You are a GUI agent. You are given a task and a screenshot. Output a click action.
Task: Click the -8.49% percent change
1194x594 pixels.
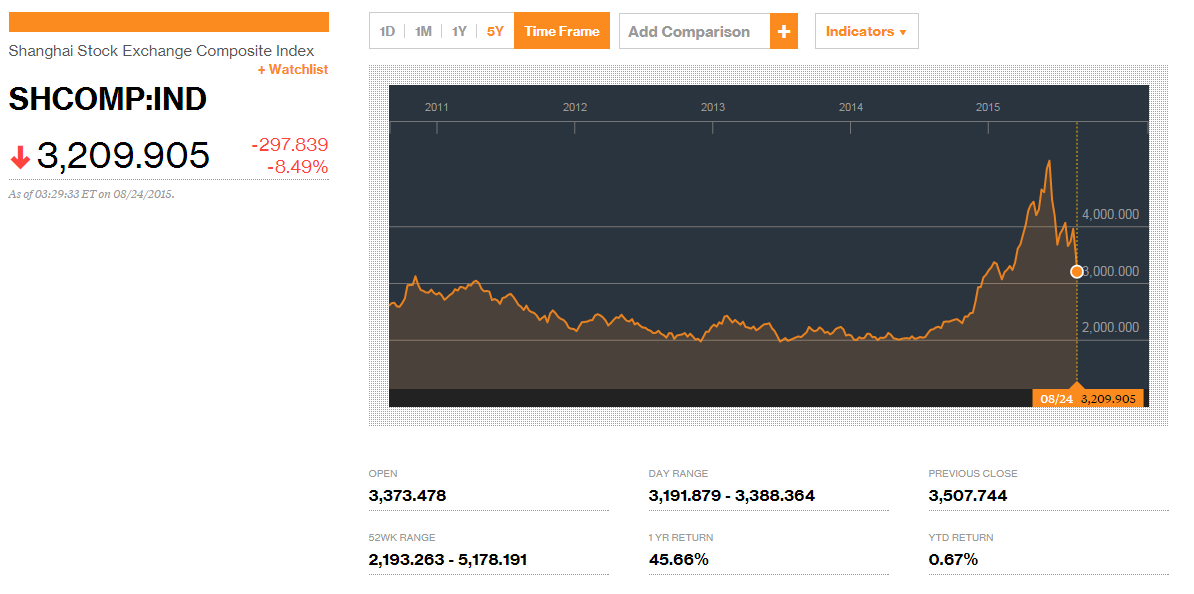[298, 167]
